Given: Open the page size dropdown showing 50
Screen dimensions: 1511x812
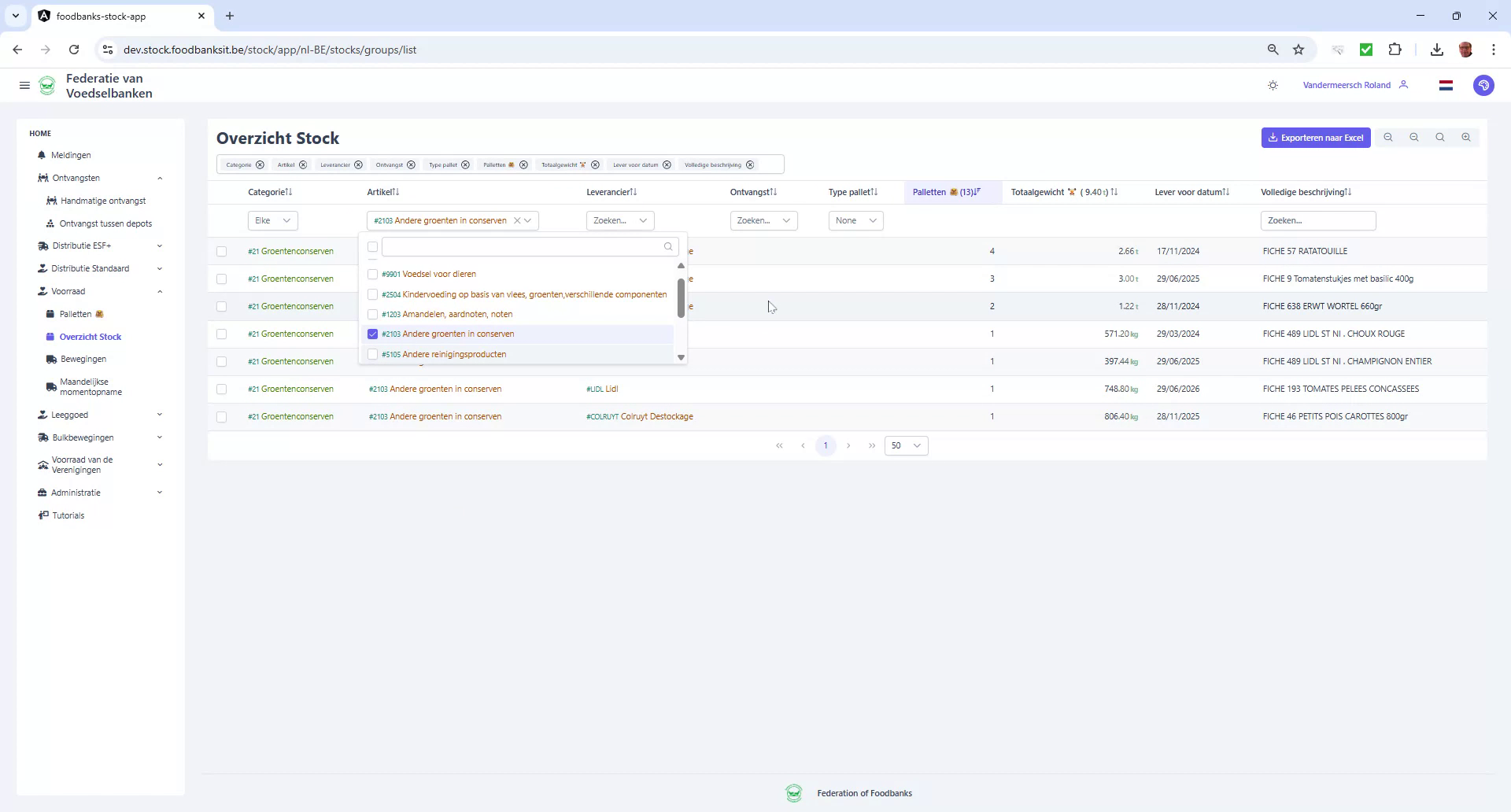Looking at the screenshot, I should 906,445.
